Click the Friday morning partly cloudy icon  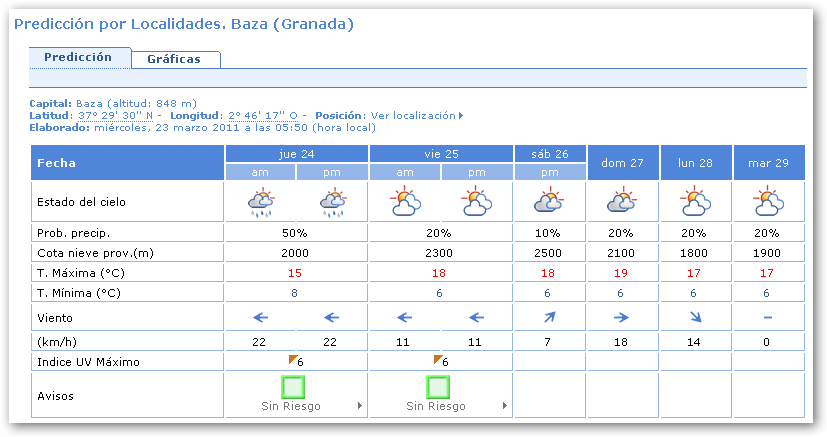405,203
